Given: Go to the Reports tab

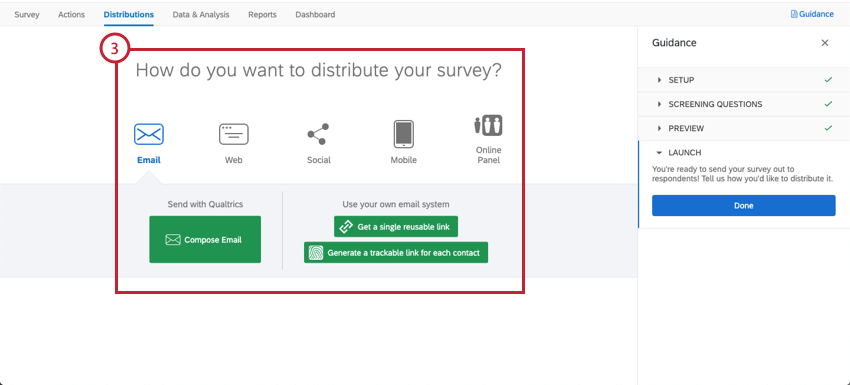Looking at the screenshot, I should click(262, 15).
